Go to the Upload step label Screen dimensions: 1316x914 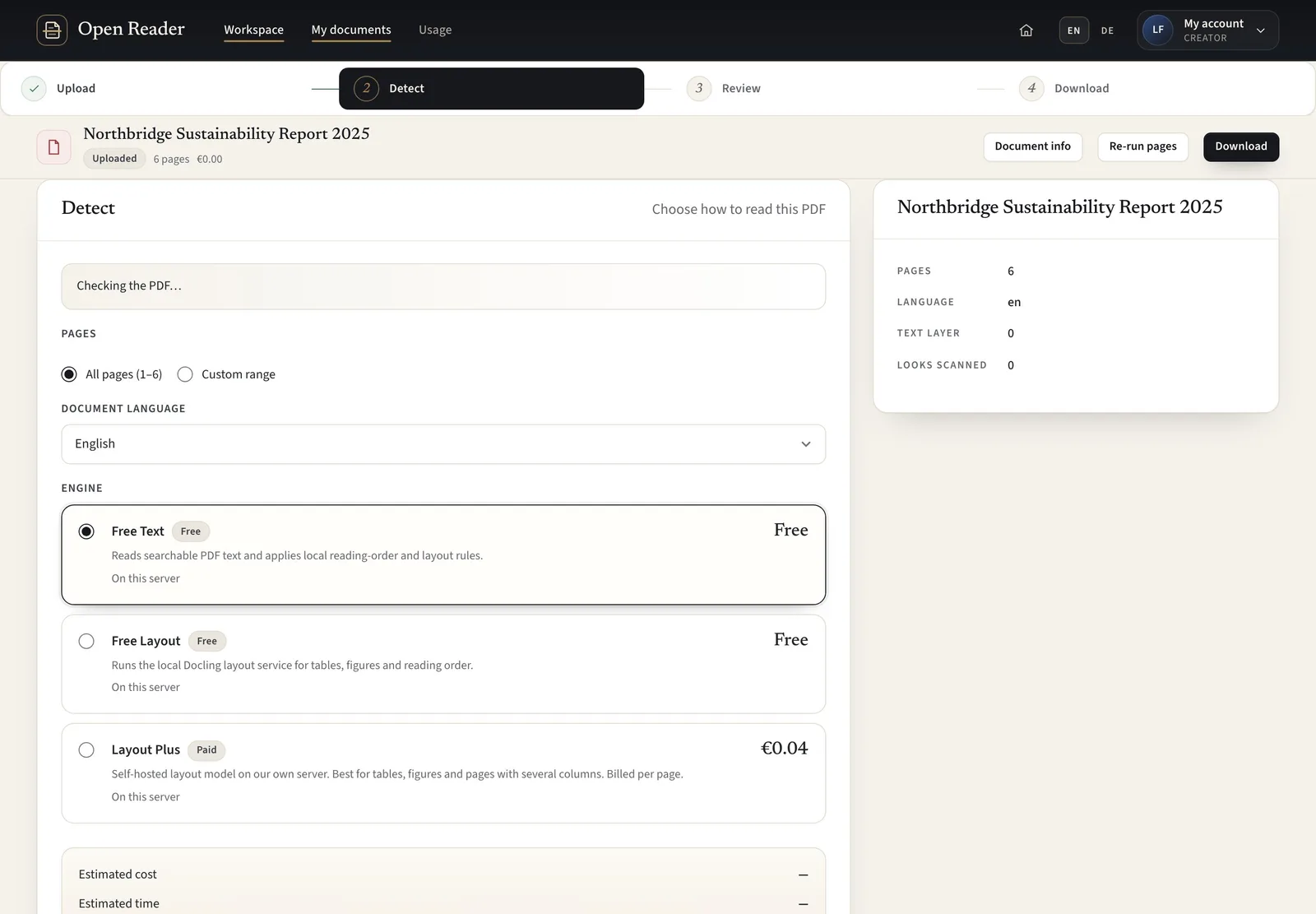[x=76, y=88]
